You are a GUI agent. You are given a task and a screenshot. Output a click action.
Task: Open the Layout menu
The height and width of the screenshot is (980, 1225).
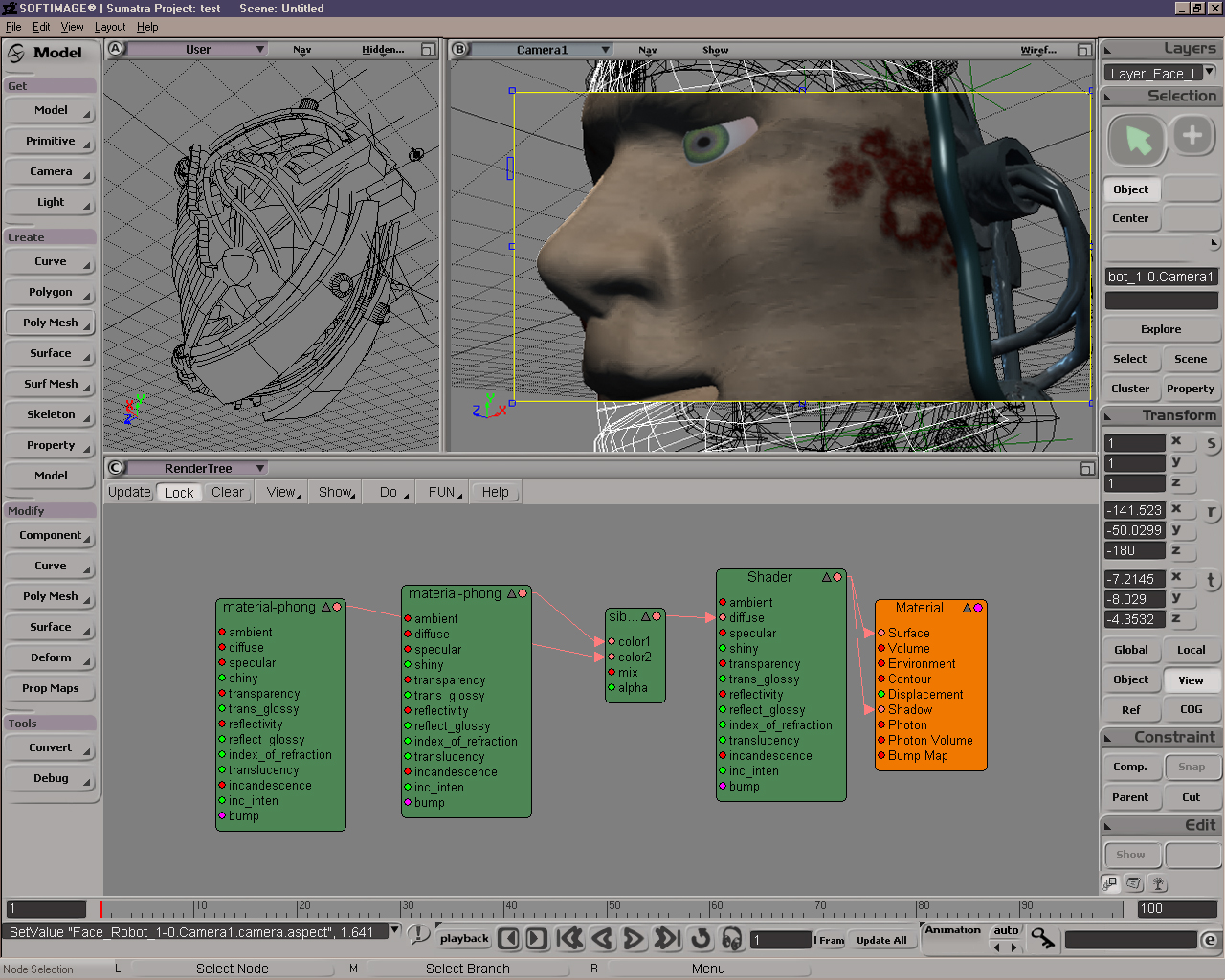point(110,27)
